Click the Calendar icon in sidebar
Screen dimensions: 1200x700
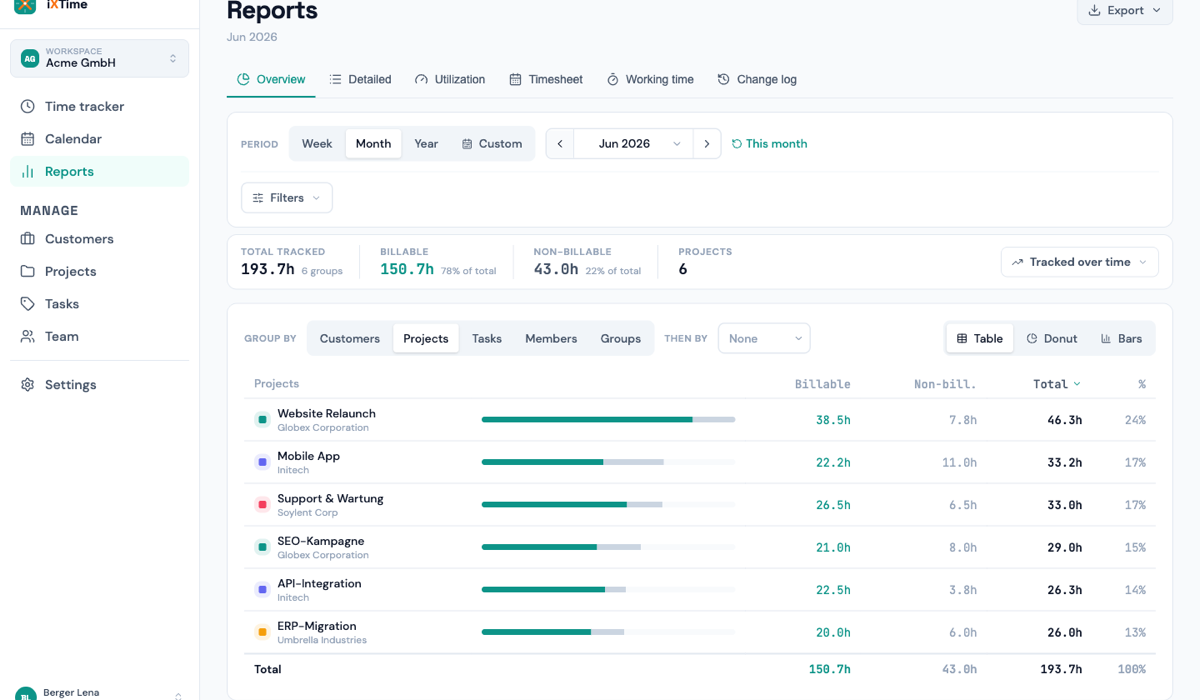(28, 139)
